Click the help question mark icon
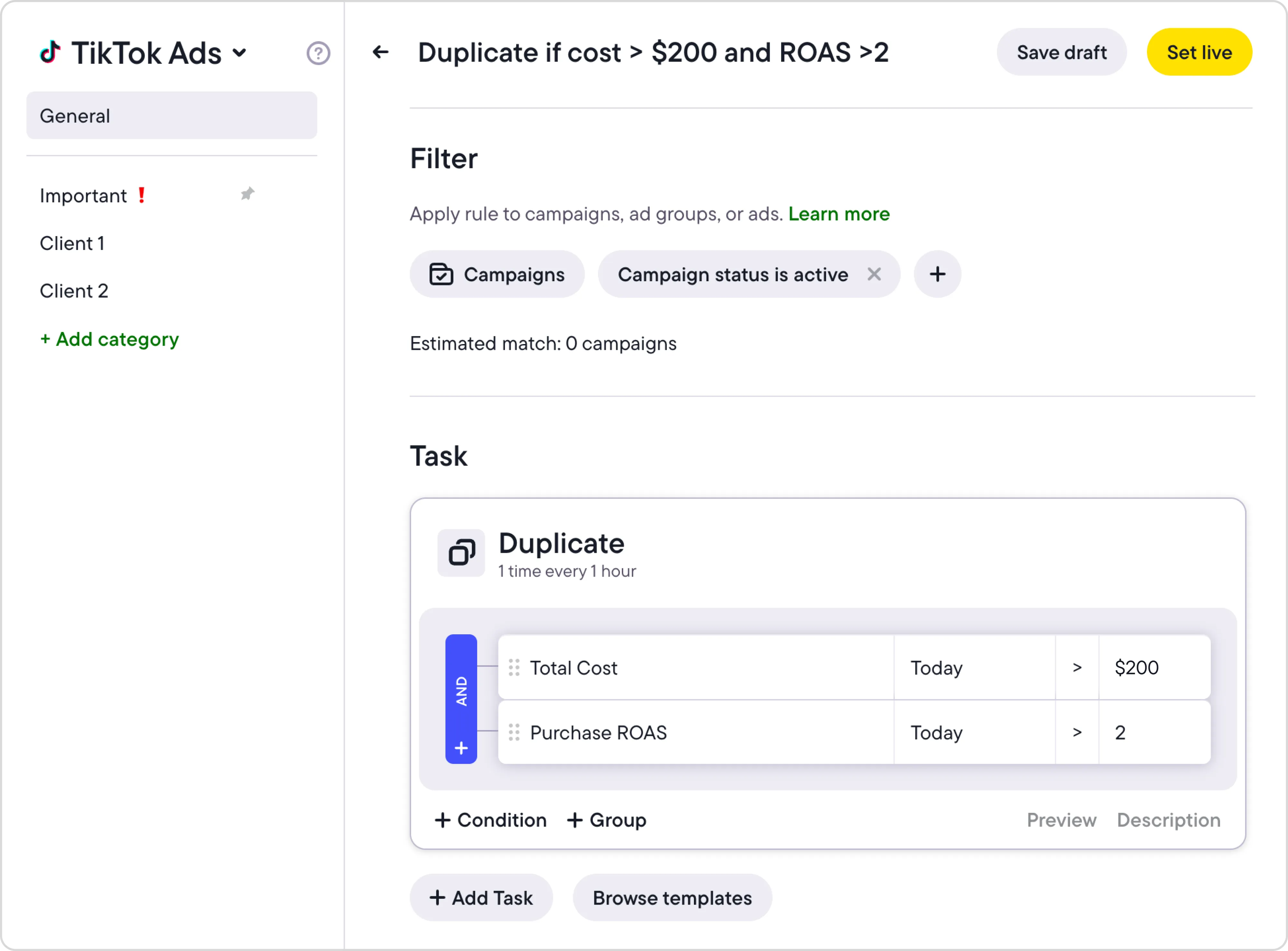Screen dimensions: 1288x951 click(x=318, y=53)
